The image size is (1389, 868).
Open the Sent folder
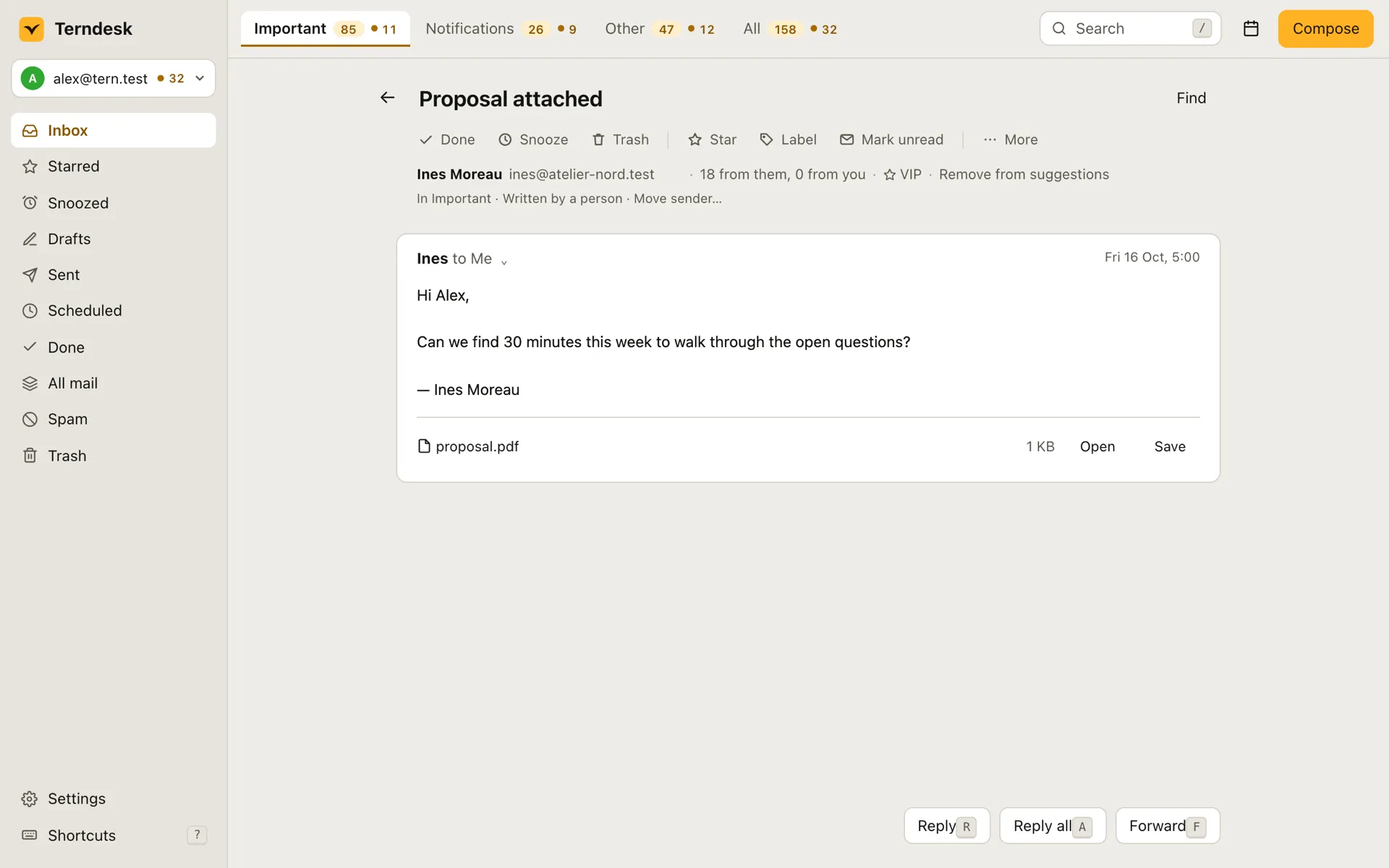pos(114,275)
